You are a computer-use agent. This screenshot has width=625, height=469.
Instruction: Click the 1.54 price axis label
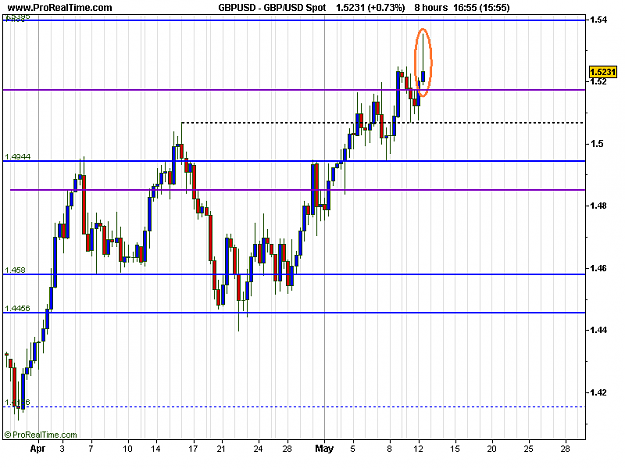(x=599, y=19)
